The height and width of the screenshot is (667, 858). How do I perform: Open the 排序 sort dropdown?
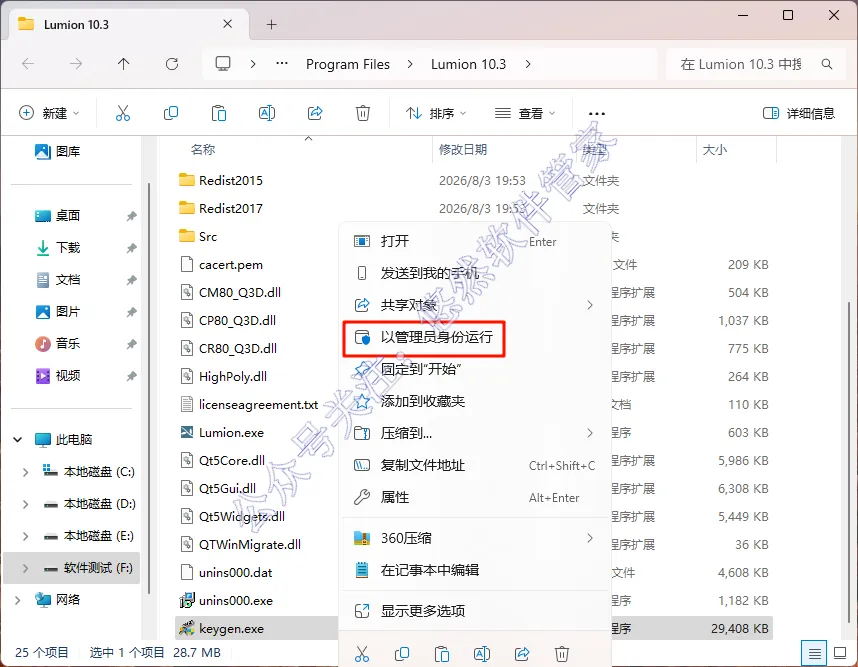click(436, 113)
